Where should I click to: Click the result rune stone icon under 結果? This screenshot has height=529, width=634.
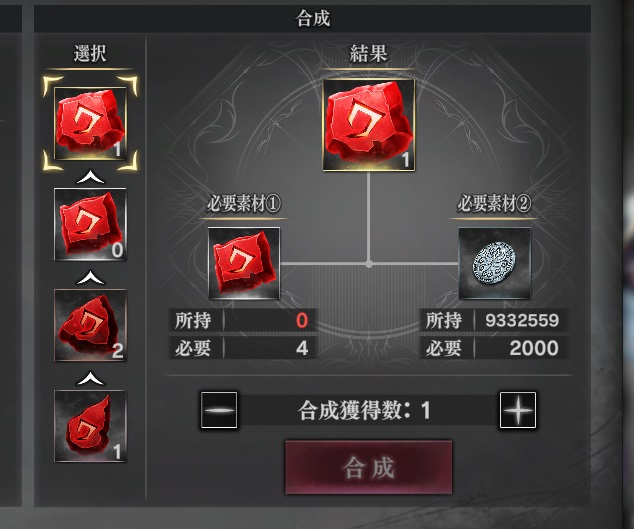point(368,125)
